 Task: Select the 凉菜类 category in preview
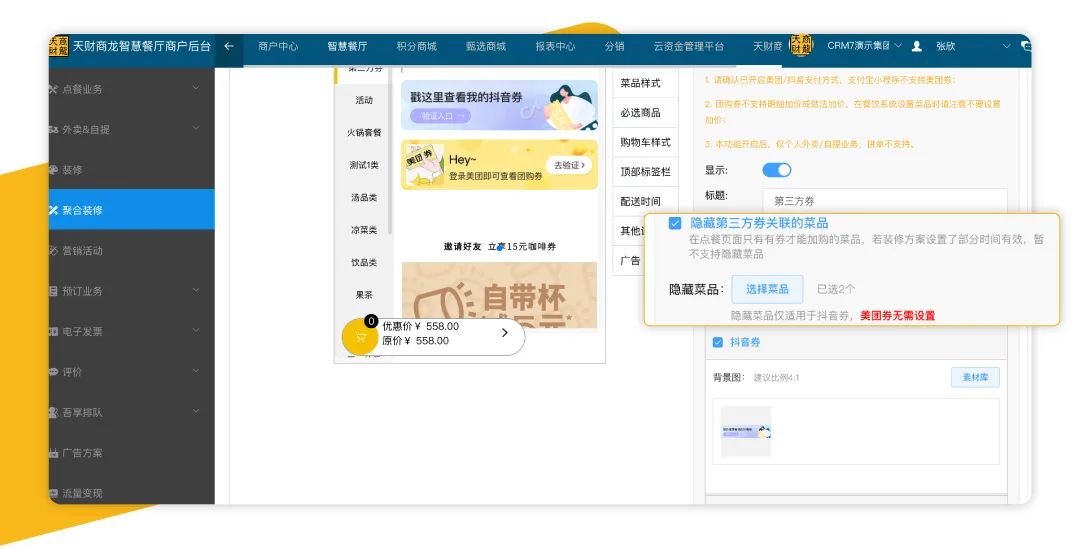point(364,229)
